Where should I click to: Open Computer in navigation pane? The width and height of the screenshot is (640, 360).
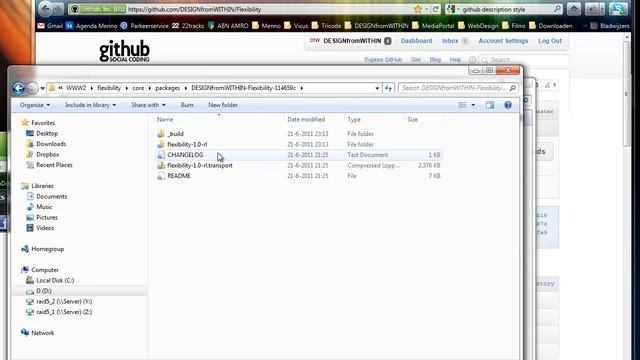[x=45, y=270]
